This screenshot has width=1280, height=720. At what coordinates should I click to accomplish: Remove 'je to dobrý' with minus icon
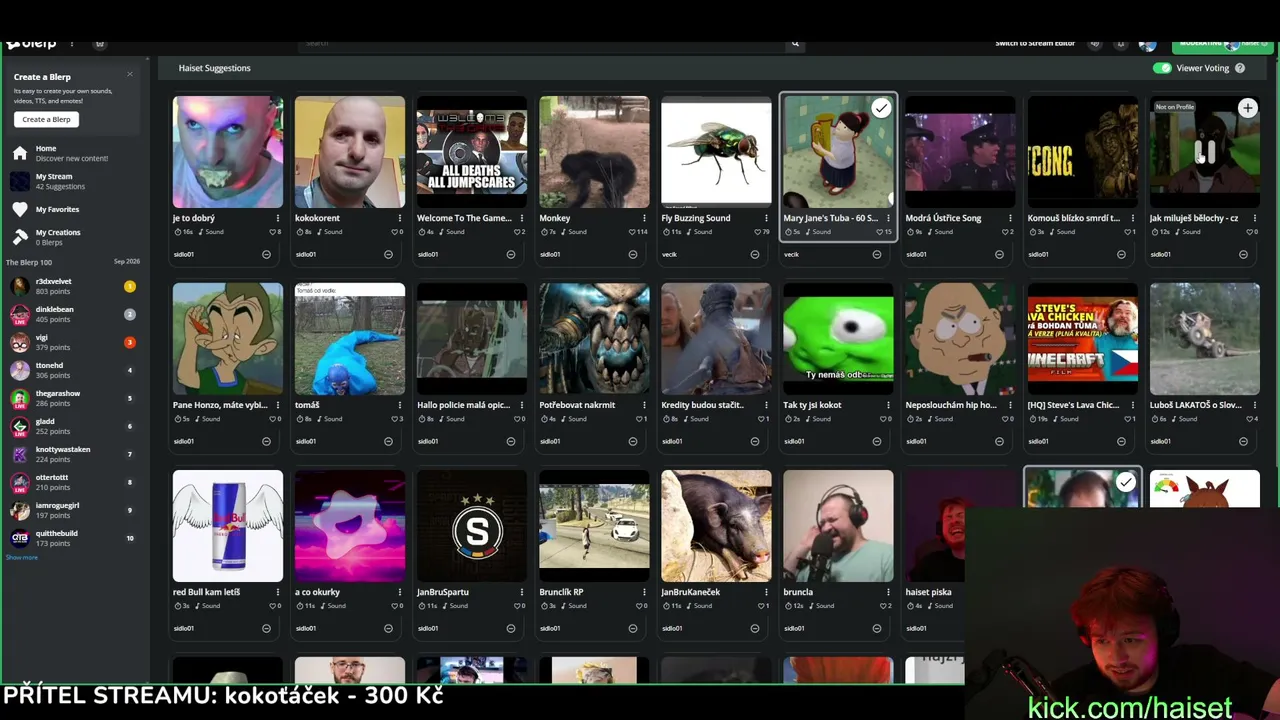tap(266, 254)
